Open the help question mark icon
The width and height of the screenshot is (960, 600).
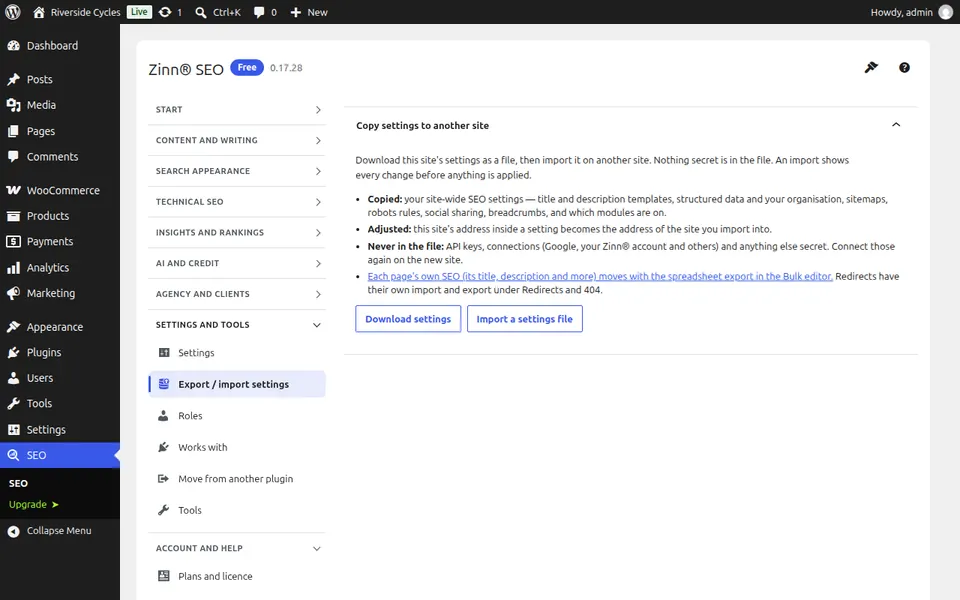click(x=904, y=67)
